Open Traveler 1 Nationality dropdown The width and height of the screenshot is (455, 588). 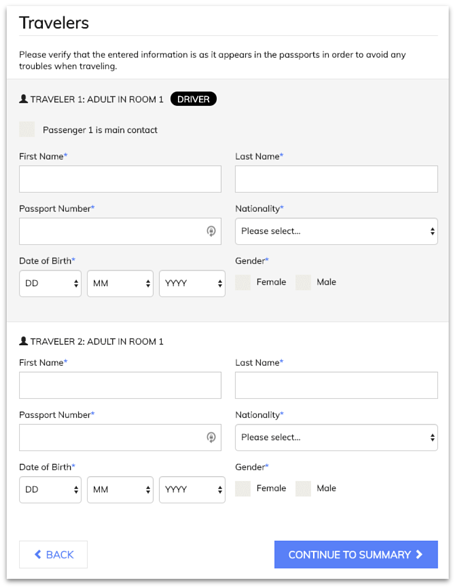point(336,231)
